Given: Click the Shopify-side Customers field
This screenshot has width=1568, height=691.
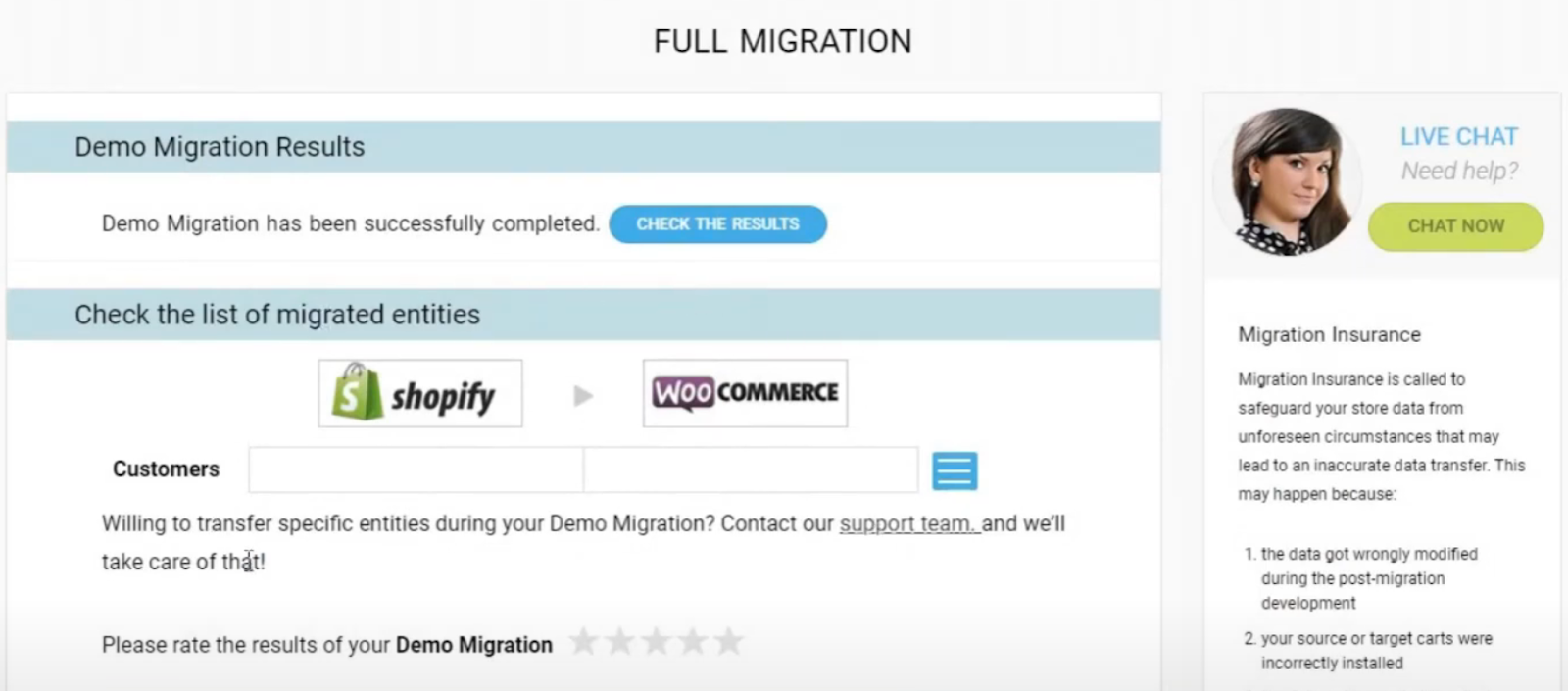Looking at the screenshot, I should tap(416, 469).
